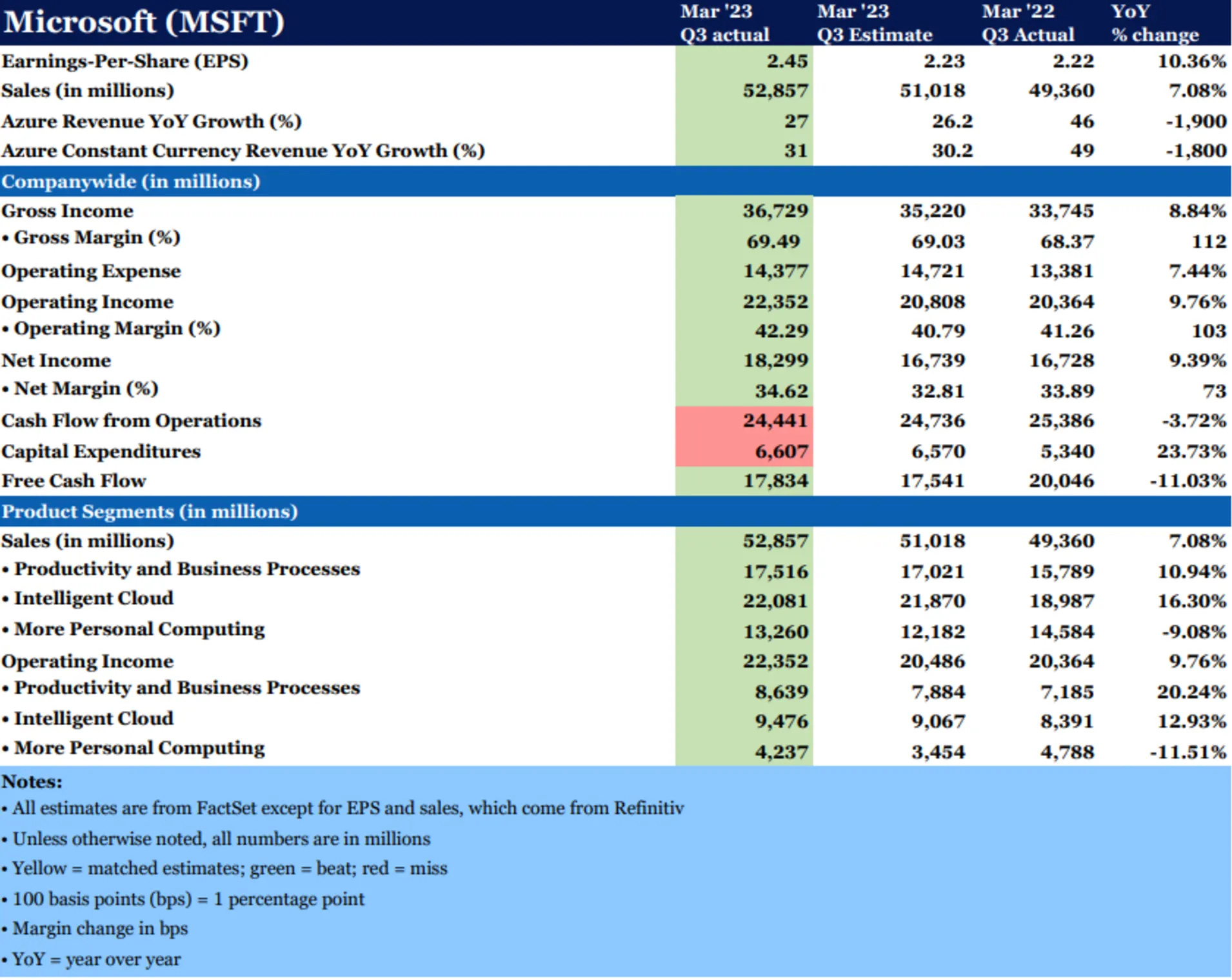Screen dimensions: 1232x980
Task: Click Productivity operating income 8,639
Action: point(781,692)
